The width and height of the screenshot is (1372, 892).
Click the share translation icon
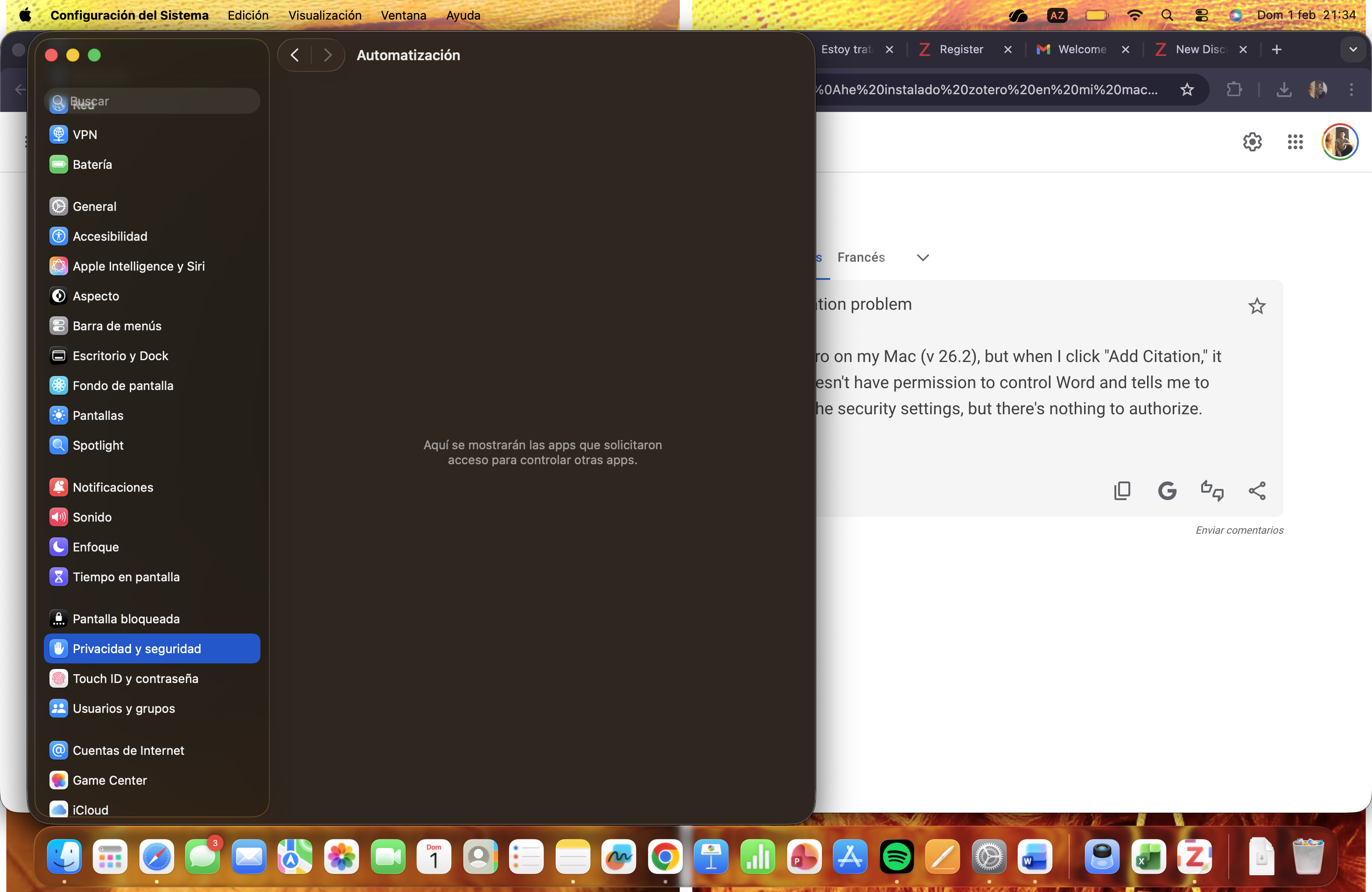pyautogui.click(x=1257, y=491)
